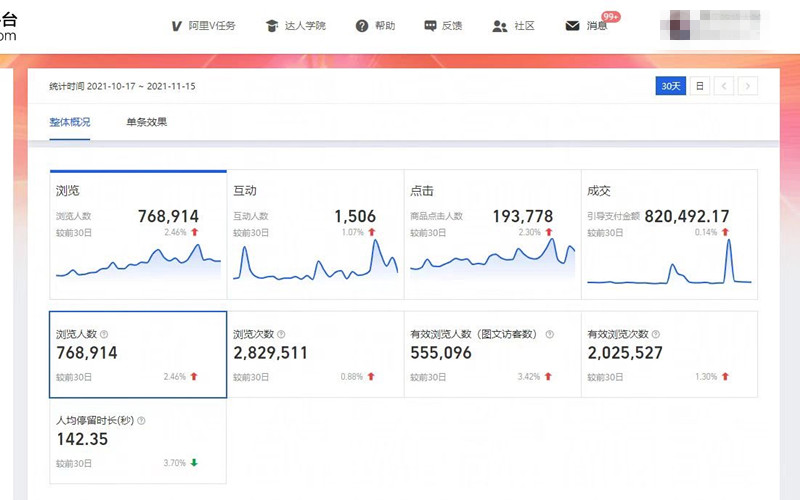Select the 有效浏览次数 2,025,527 metric card
The width and height of the screenshot is (800, 500).
(669, 355)
